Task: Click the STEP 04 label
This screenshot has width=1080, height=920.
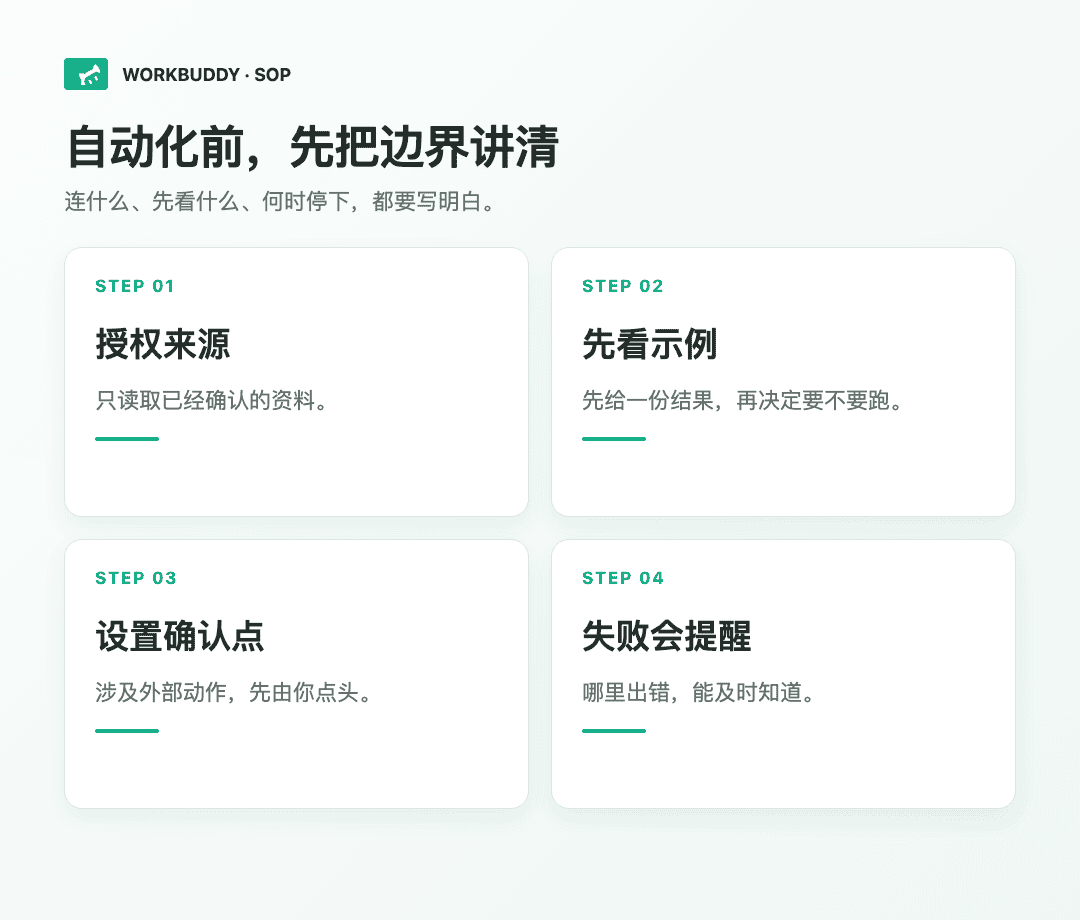Action: [623, 578]
